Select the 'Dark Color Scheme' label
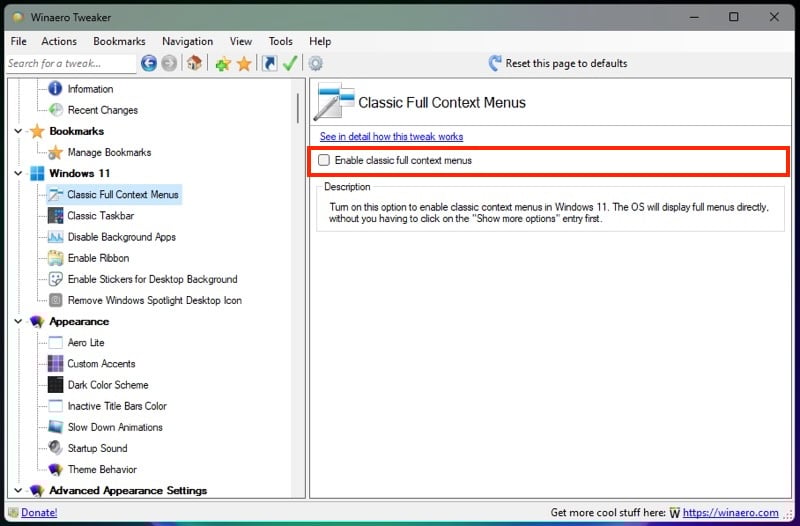The image size is (800, 526). 108,385
